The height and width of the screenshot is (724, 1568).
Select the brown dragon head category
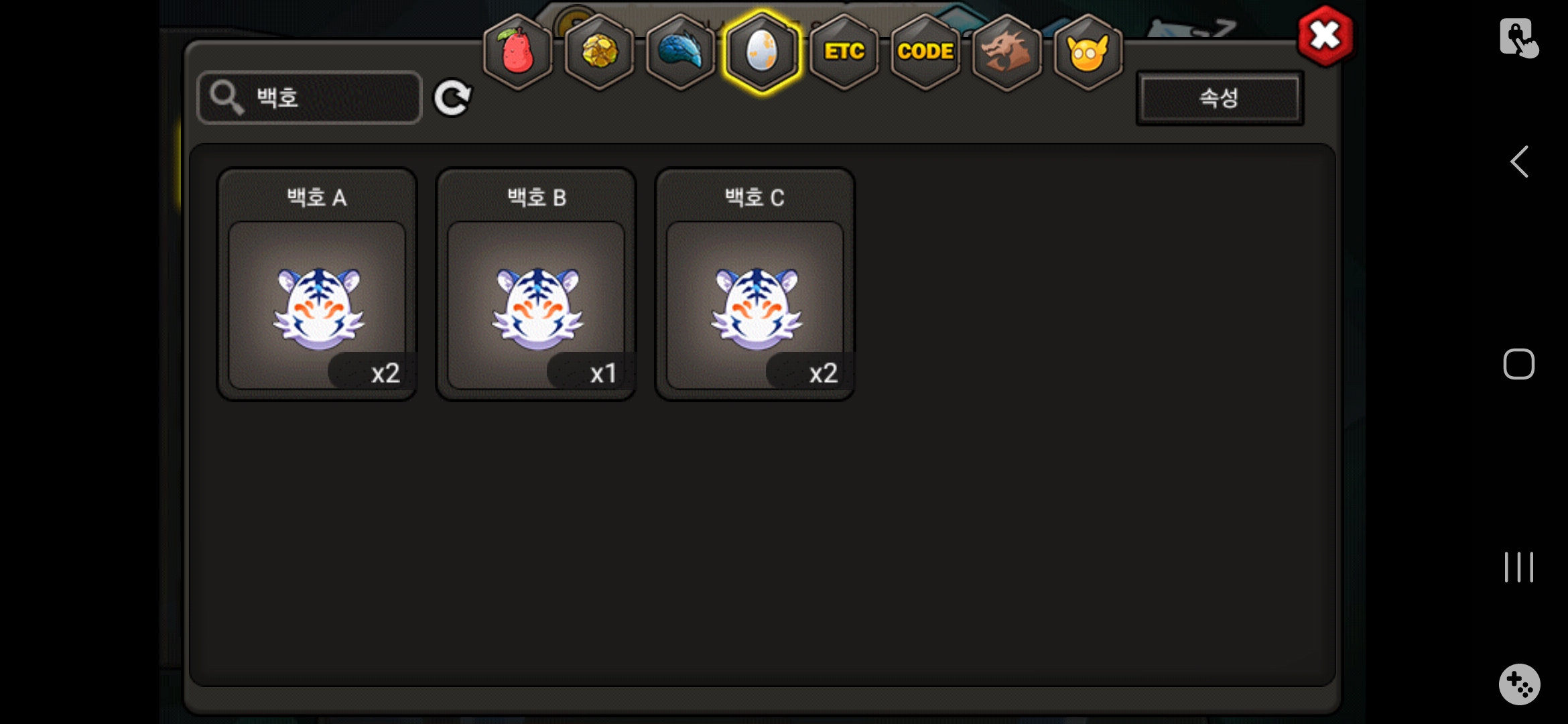(1006, 52)
